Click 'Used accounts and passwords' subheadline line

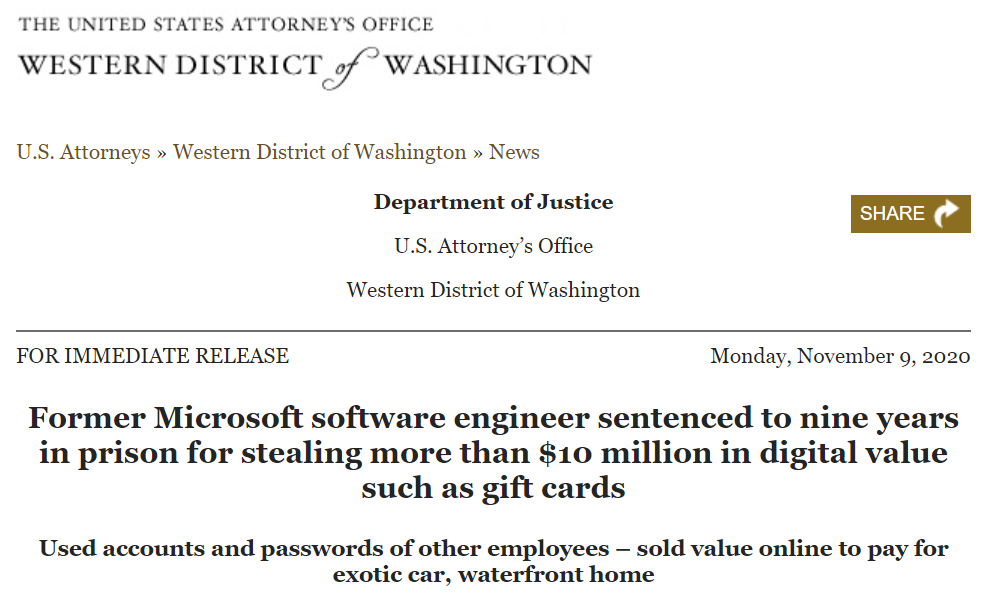click(494, 548)
